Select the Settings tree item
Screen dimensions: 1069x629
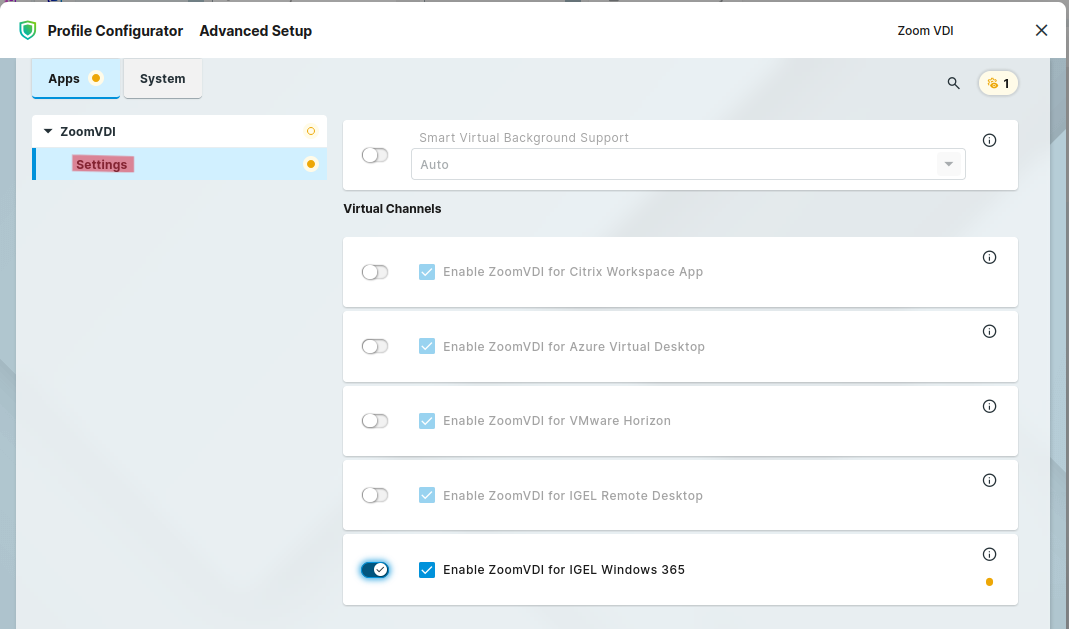(x=102, y=164)
